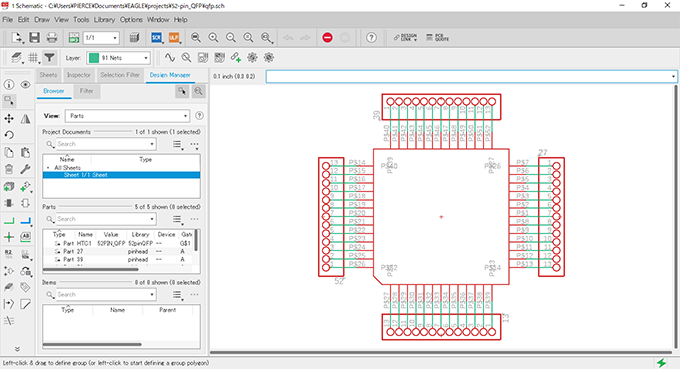
Task: Click the View help question mark
Action: [199, 116]
